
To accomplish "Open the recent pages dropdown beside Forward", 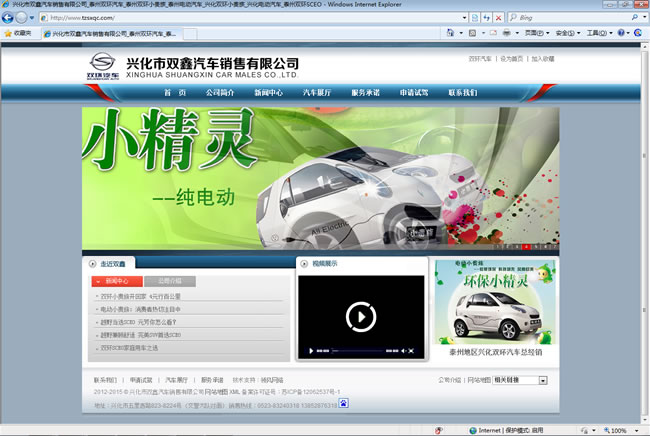I will (32, 18).
